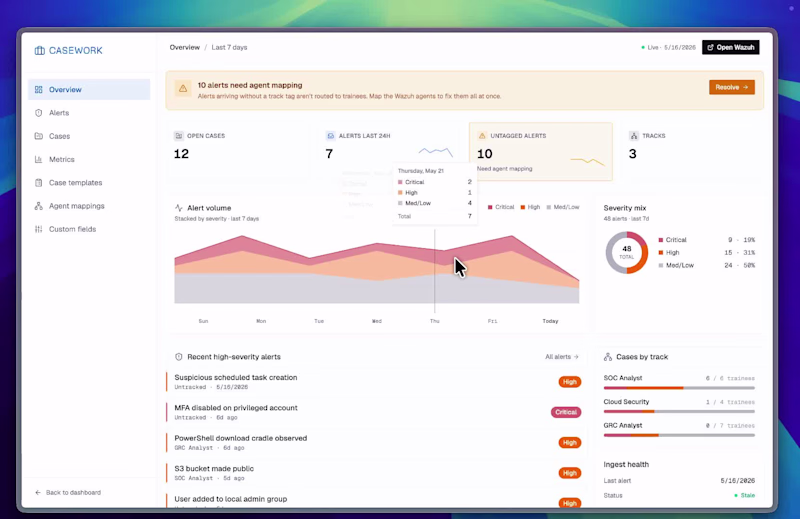The image size is (800, 519).
Task: Click the severity mix donut chart
Action: (627, 252)
